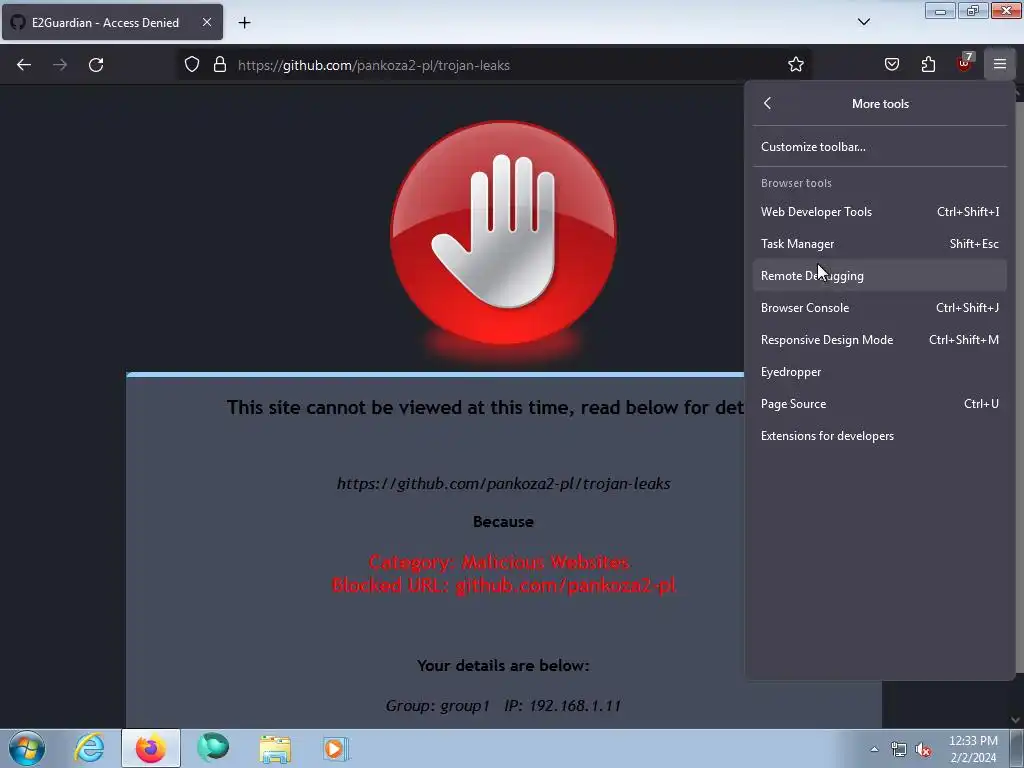Screen dimensions: 1024x768
Task: Activate the Eyedropper tool
Action: pos(880,372)
